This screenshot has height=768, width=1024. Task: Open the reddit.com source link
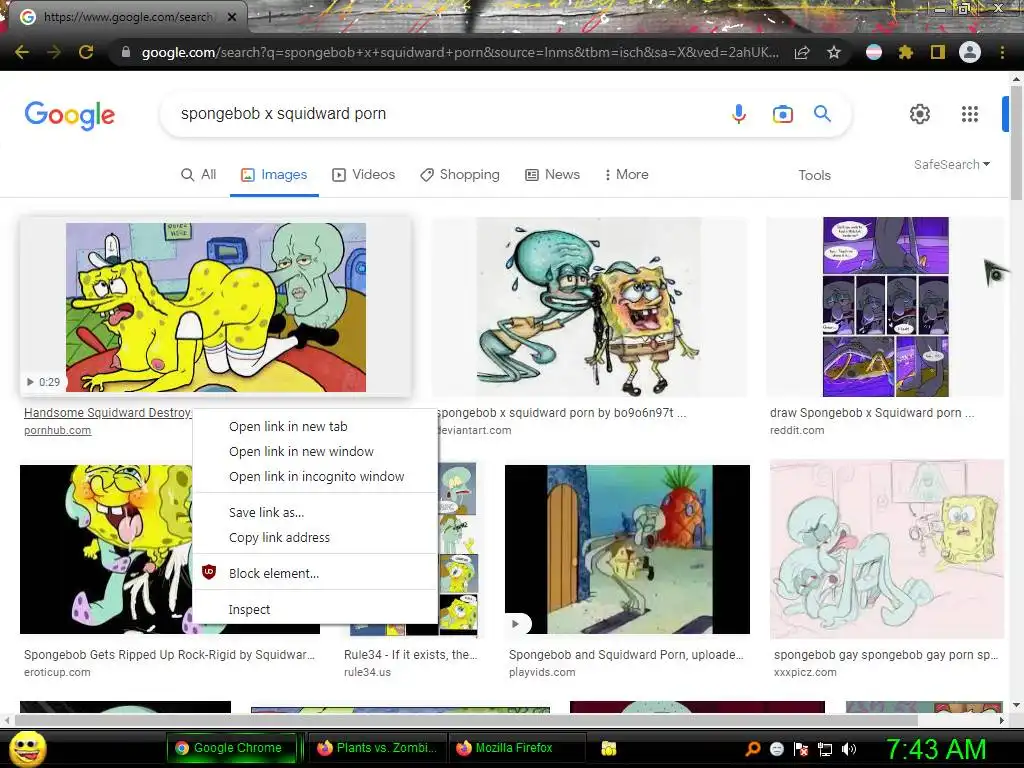coord(797,430)
